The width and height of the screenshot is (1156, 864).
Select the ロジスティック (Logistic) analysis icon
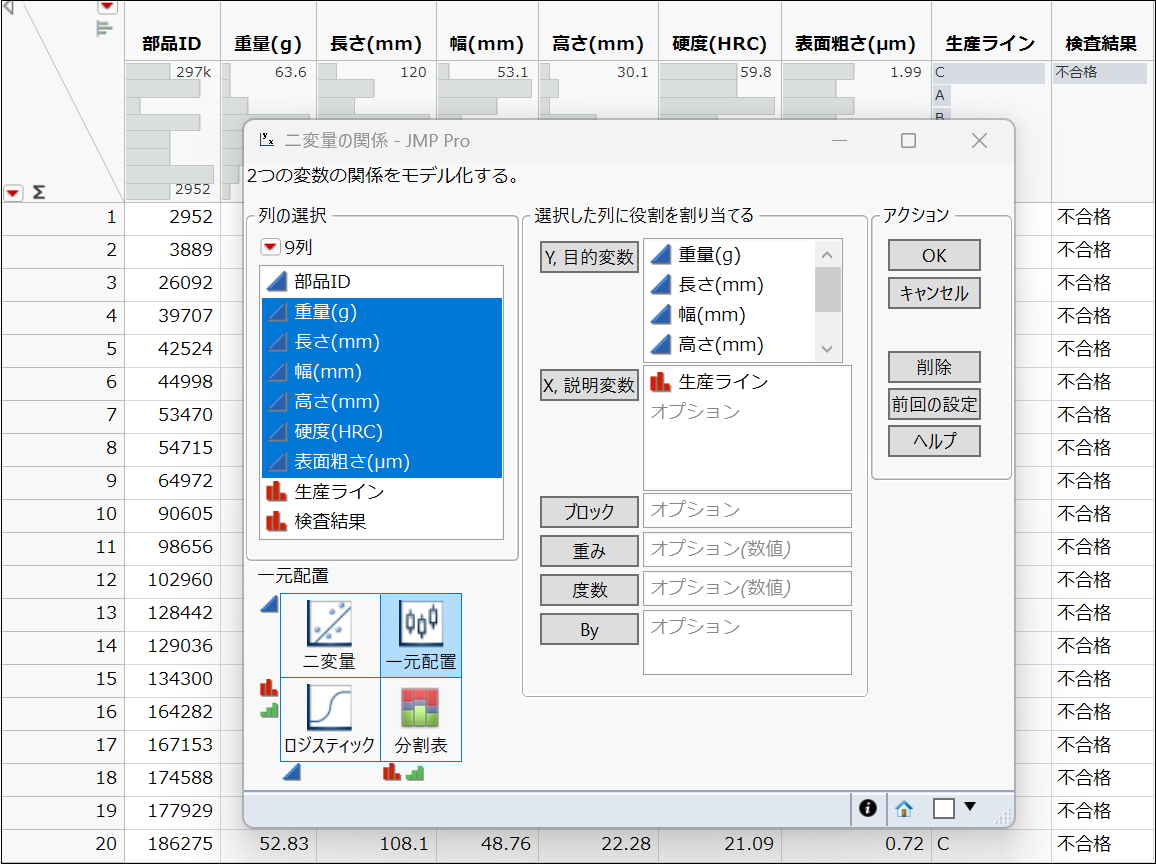(330, 718)
